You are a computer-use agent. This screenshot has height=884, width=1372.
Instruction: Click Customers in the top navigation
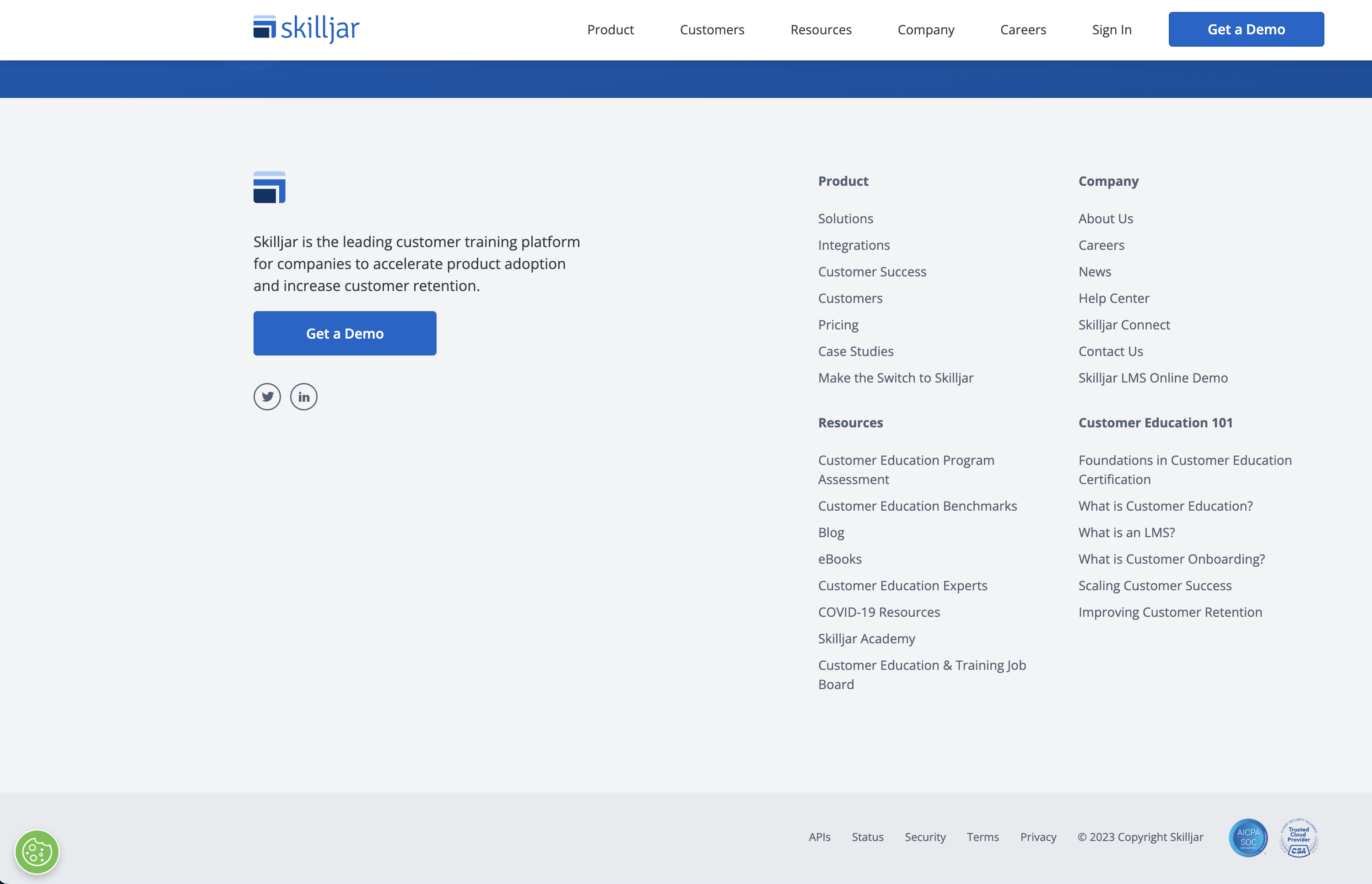pos(712,29)
